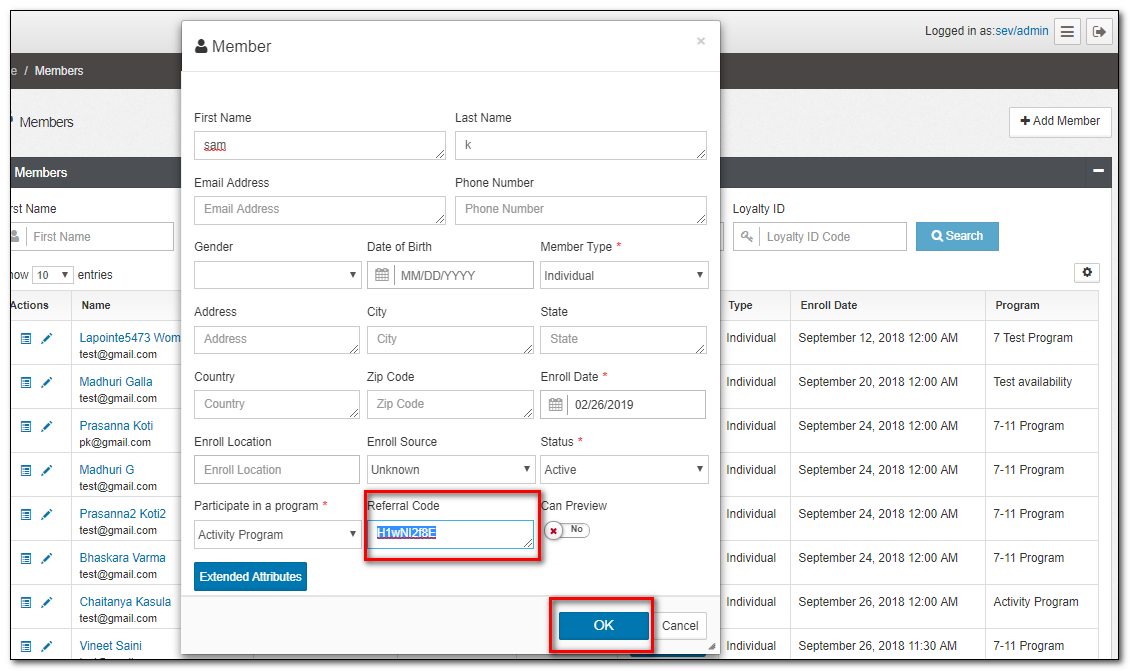
Task: Open the Enroll Source dropdown
Action: pyautogui.click(x=450, y=469)
